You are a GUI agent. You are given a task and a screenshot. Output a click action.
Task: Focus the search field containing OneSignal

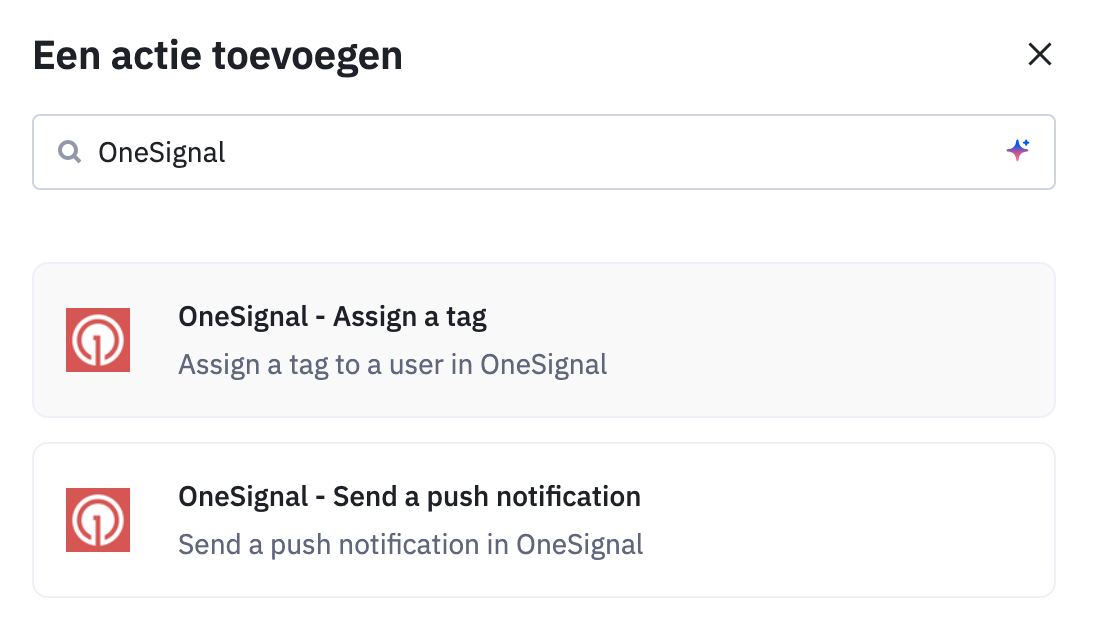coord(544,152)
